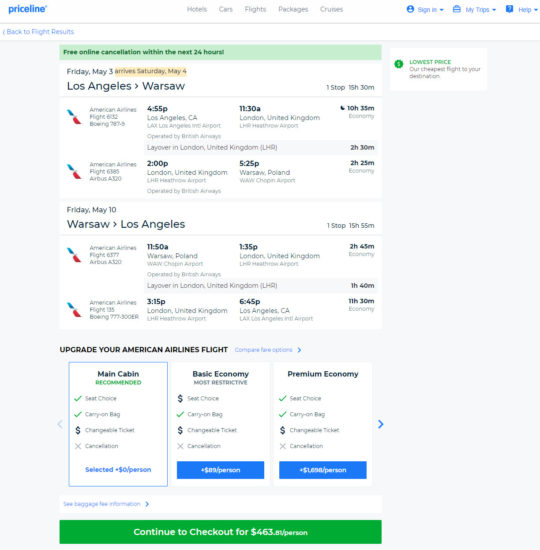Show next fare options with right arrow
The image size is (540, 550).
click(x=381, y=424)
